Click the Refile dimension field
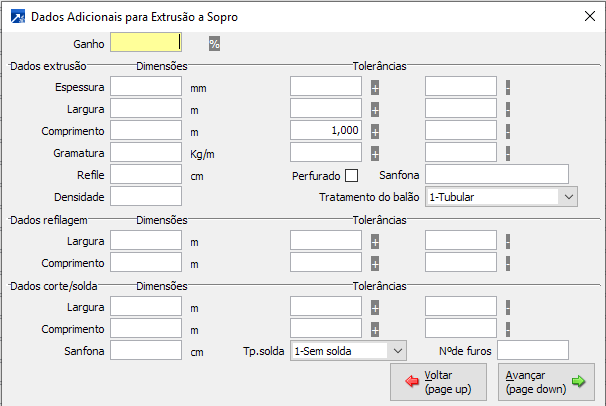 [x=146, y=175]
